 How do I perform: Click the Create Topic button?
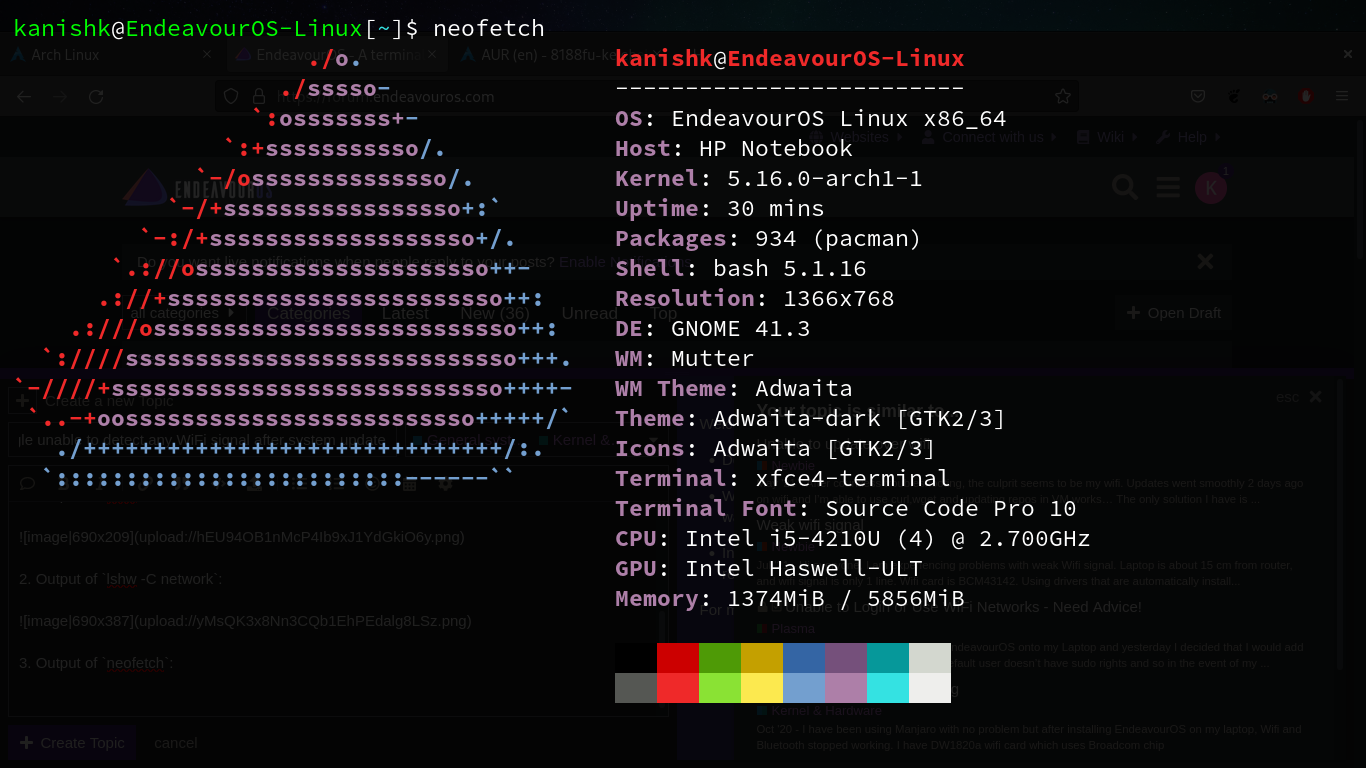(x=72, y=743)
